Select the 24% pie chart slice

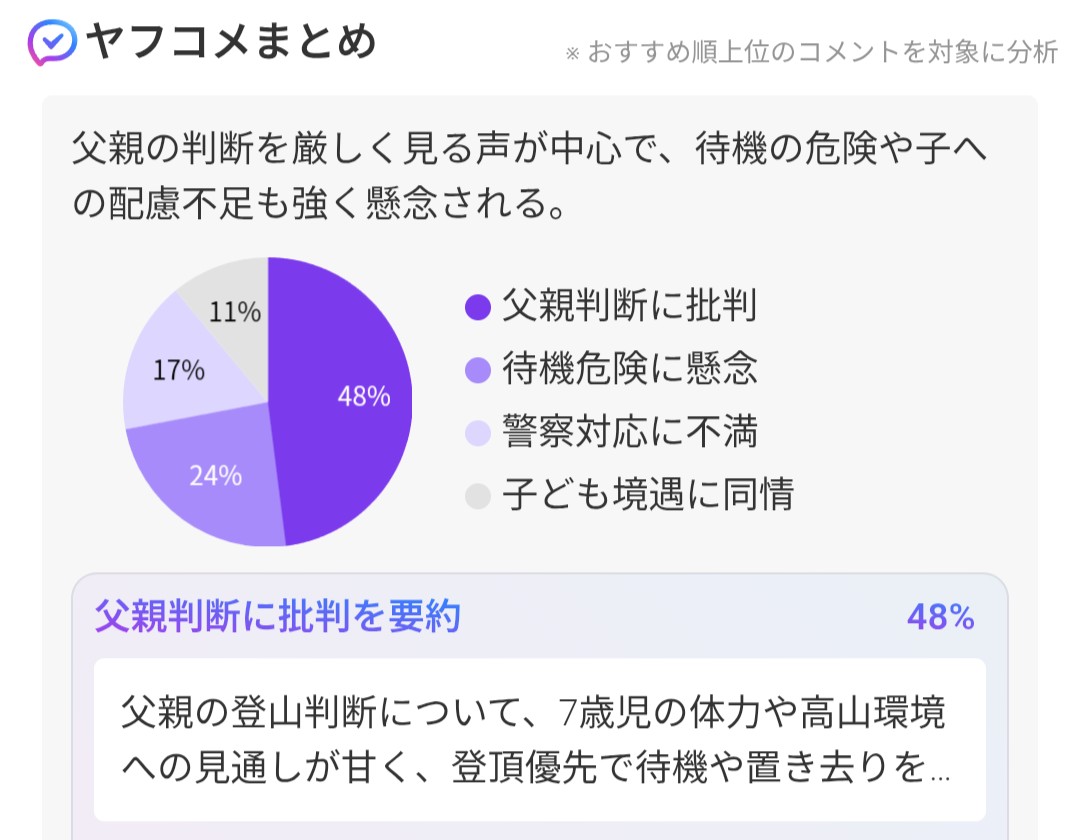click(x=212, y=478)
